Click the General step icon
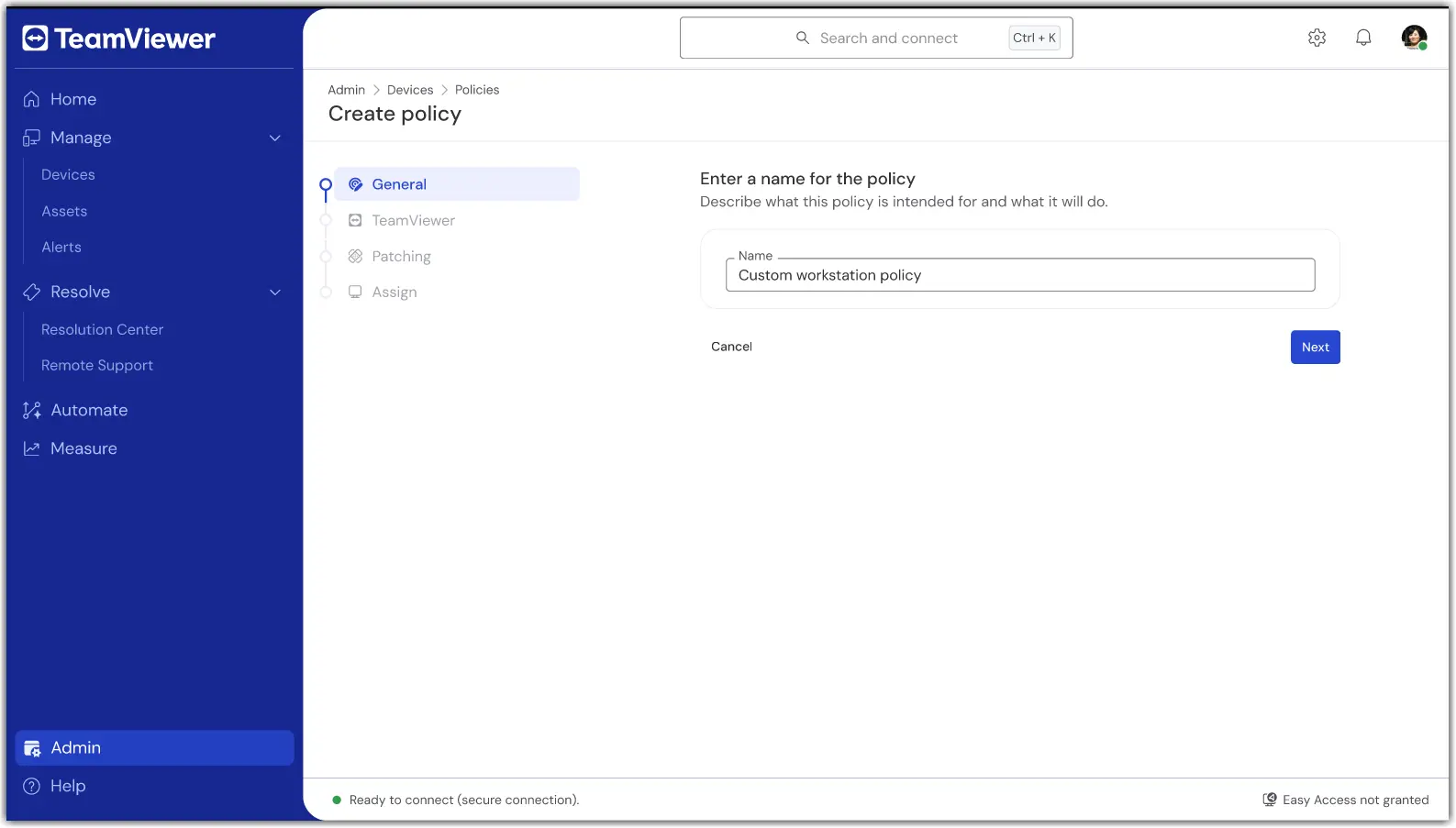1456x828 pixels. pyautogui.click(x=355, y=184)
